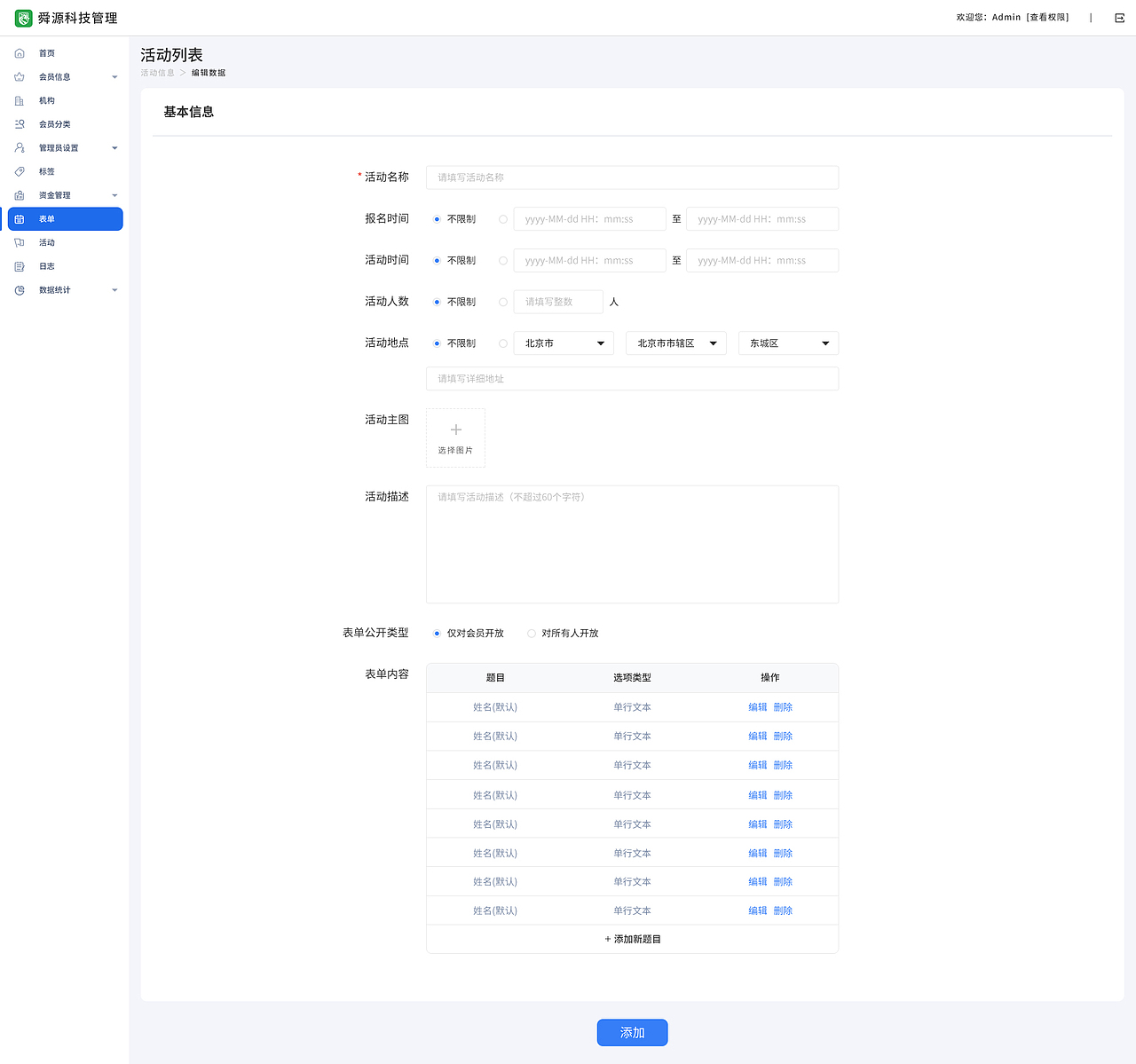Click 删除 in last table row
This screenshot has height=1064, width=1136.
pyautogui.click(x=783, y=910)
